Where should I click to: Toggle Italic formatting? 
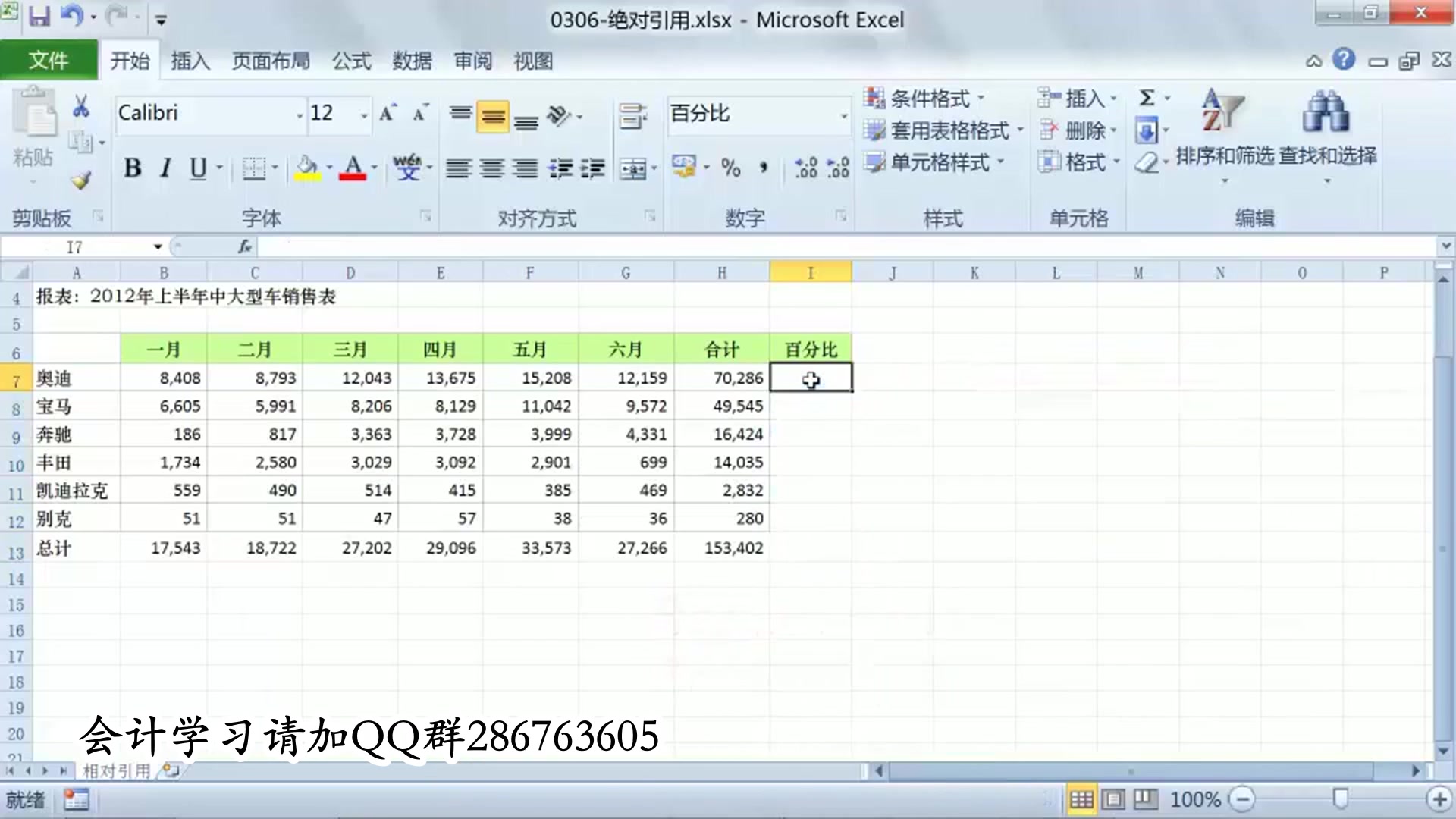tap(165, 168)
